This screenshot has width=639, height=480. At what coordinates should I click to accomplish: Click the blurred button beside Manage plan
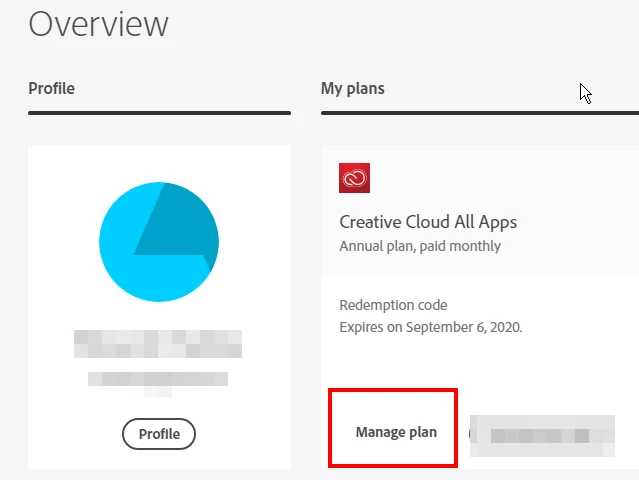pos(542,436)
